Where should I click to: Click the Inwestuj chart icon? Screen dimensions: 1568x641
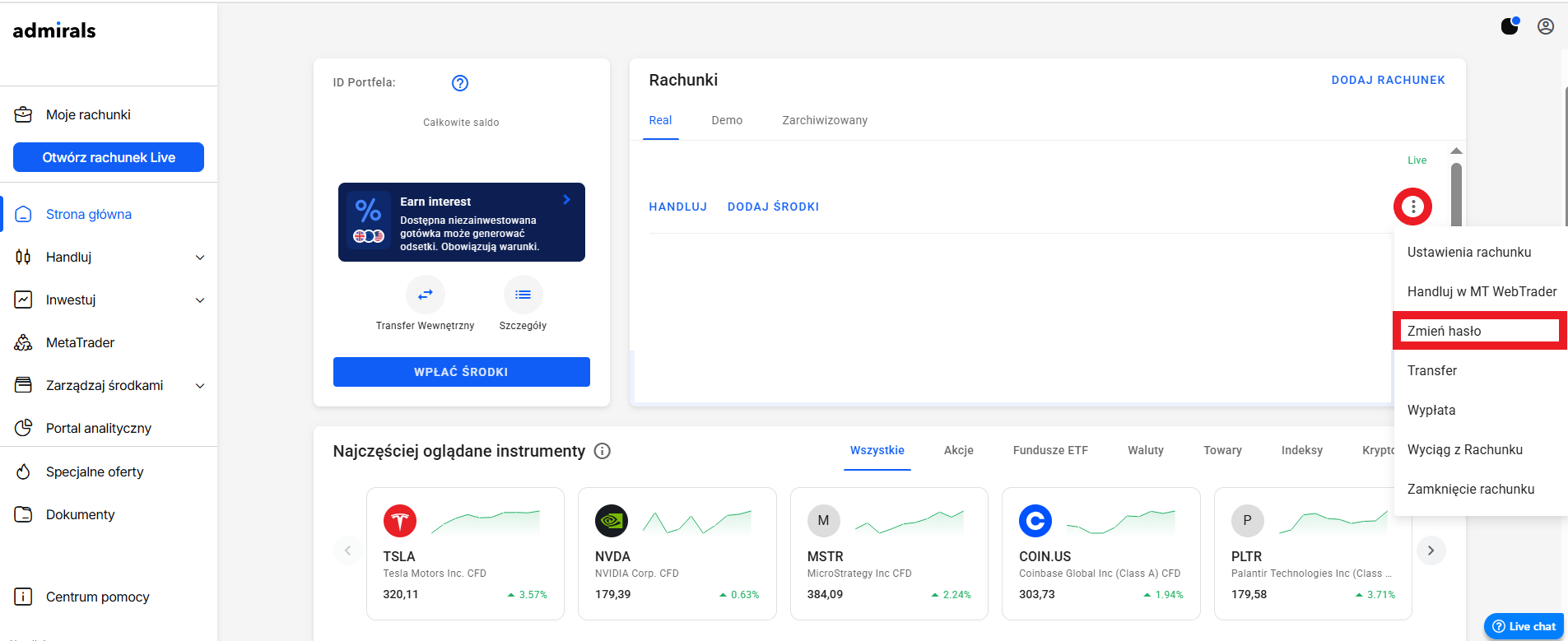[23, 300]
